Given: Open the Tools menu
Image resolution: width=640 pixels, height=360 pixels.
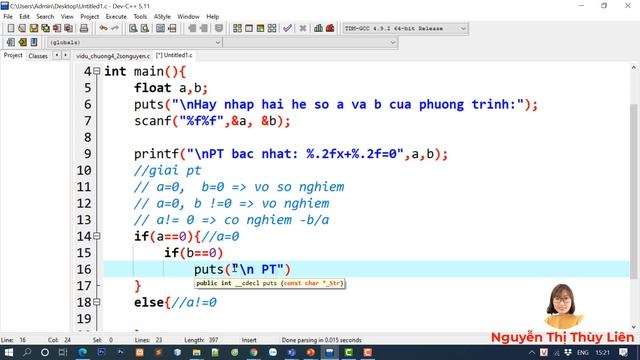Looking at the screenshot, I should point(140,16).
